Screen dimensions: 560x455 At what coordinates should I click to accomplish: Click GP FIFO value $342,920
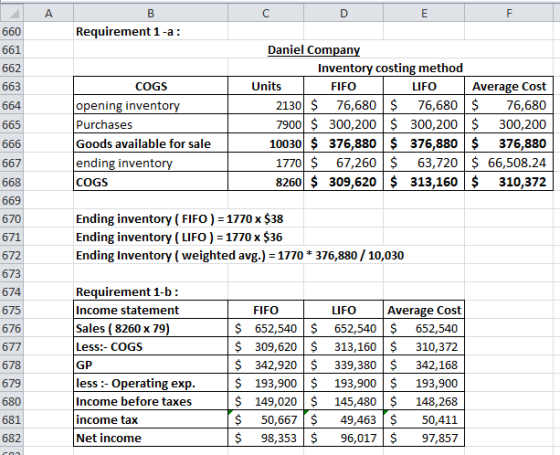click(266, 365)
